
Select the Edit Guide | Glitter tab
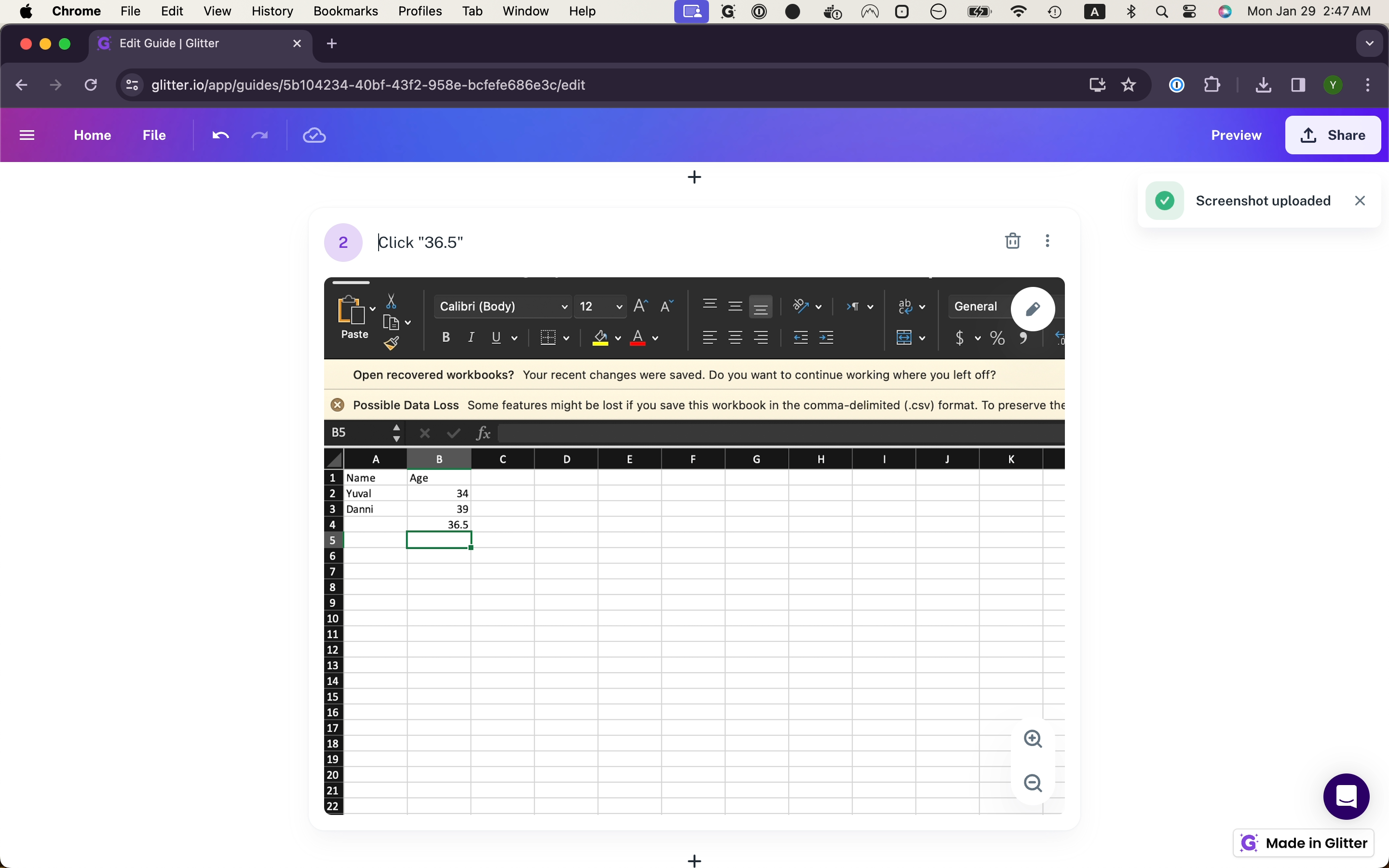(200, 43)
